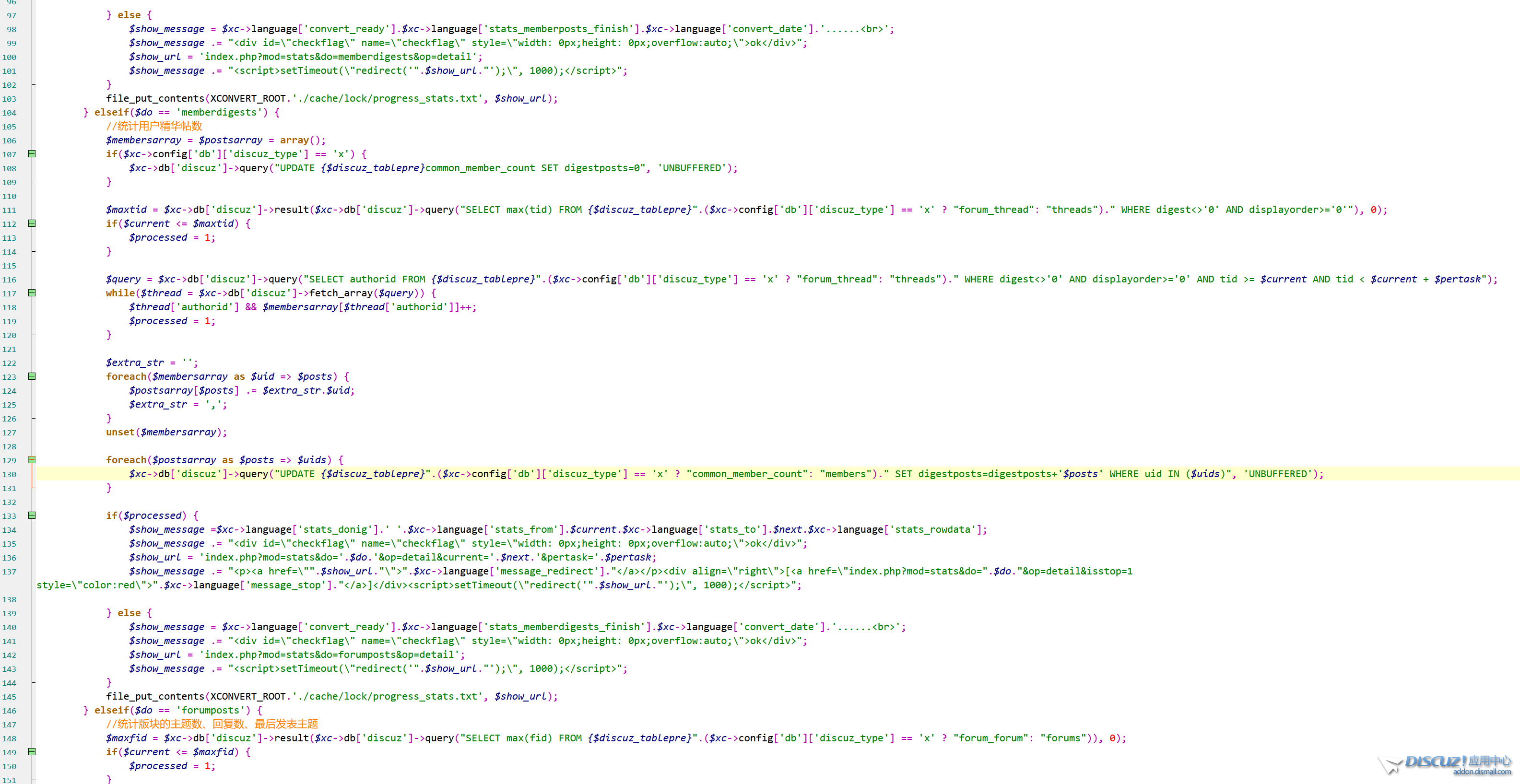Place cursor on unset($membersarray) line

coord(166,433)
